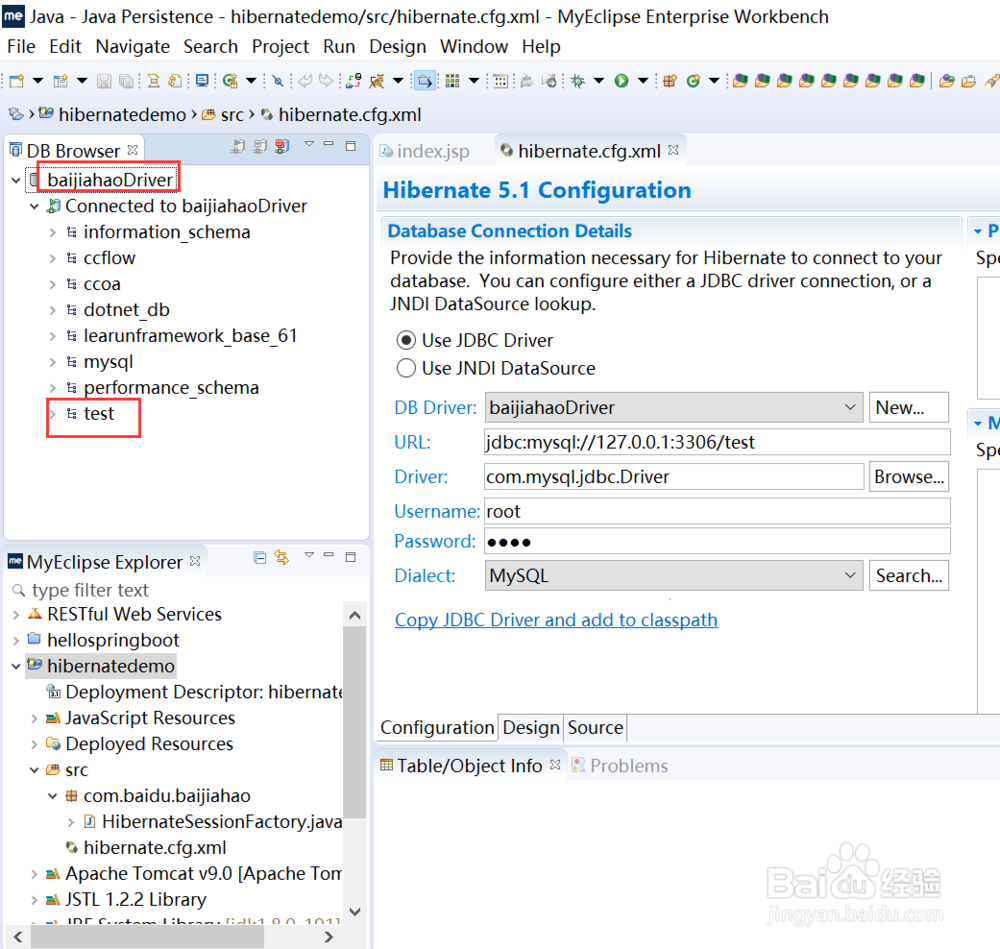Open the Run button dropdown arrow
The height and width of the screenshot is (949, 1000).
(643, 80)
